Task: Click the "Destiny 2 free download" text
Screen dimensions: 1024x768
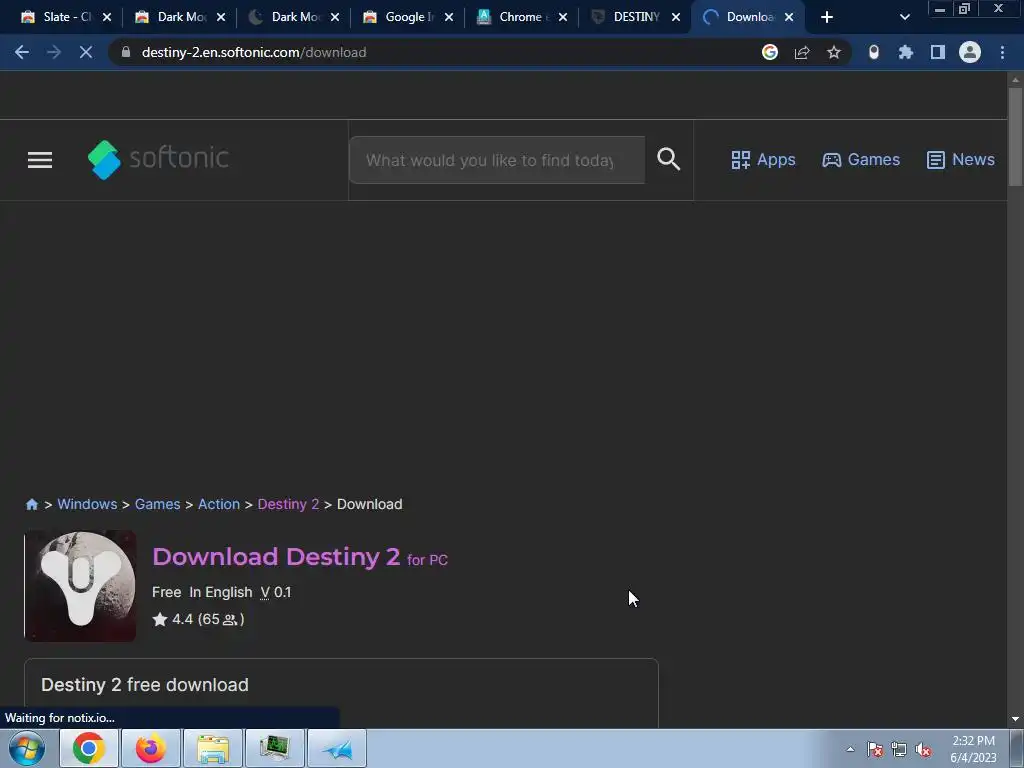Action: click(145, 684)
